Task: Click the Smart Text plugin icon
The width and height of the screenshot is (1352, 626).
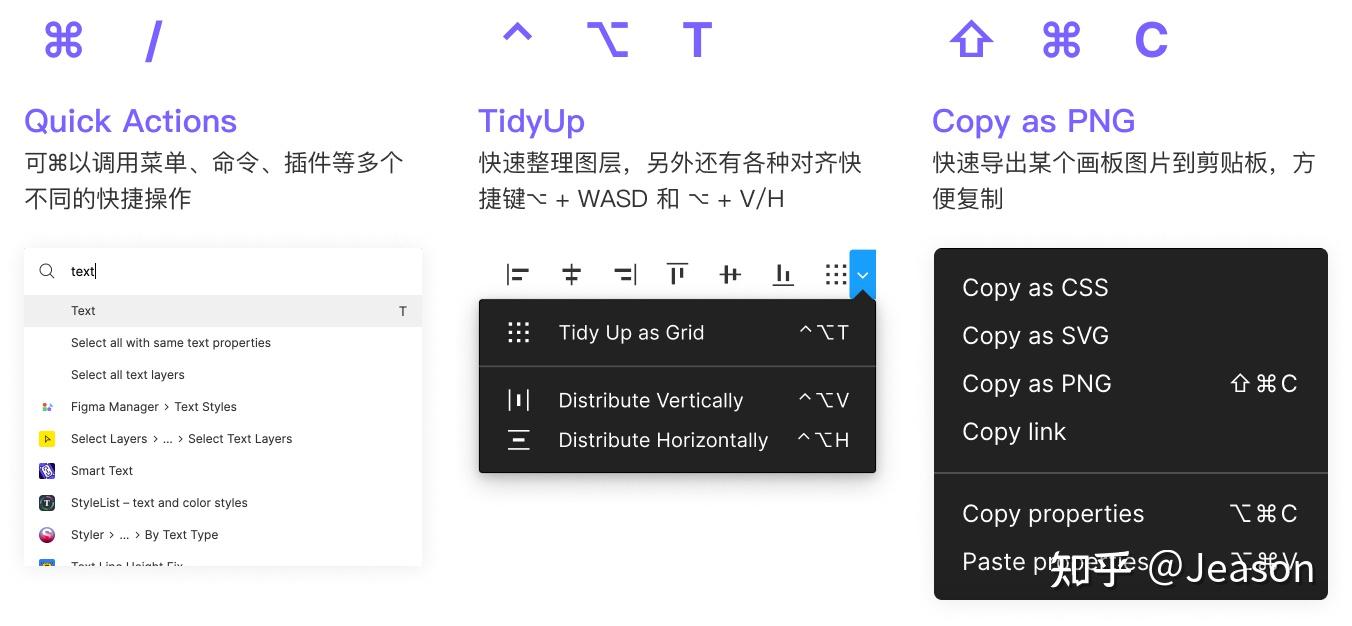Action: [47, 471]
